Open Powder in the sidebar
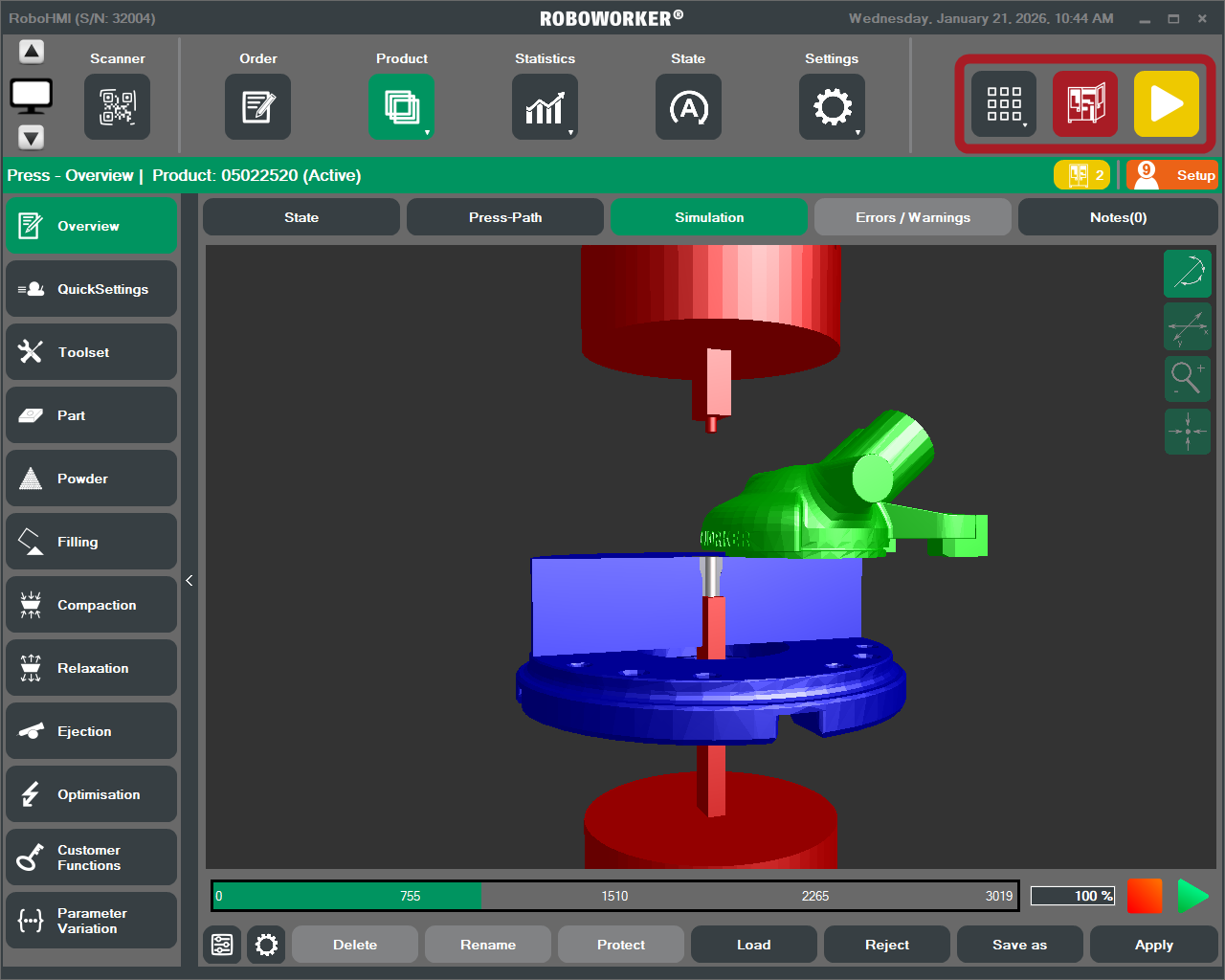This screenshot has width=1225, height=980. [x=92, y=479]
